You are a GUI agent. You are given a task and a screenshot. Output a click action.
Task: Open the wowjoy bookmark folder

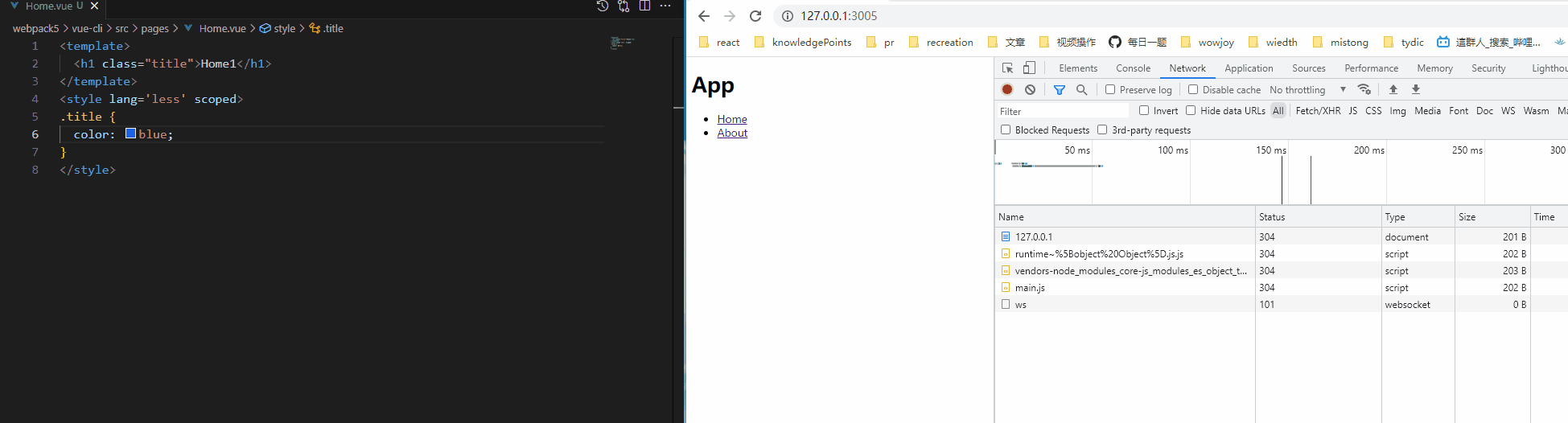pyautogui.click(x=1207, y=43)
